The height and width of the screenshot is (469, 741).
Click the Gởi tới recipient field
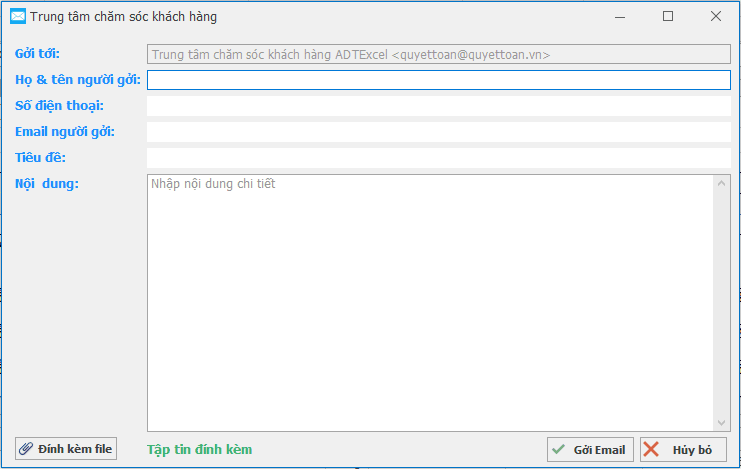(438, 55)
